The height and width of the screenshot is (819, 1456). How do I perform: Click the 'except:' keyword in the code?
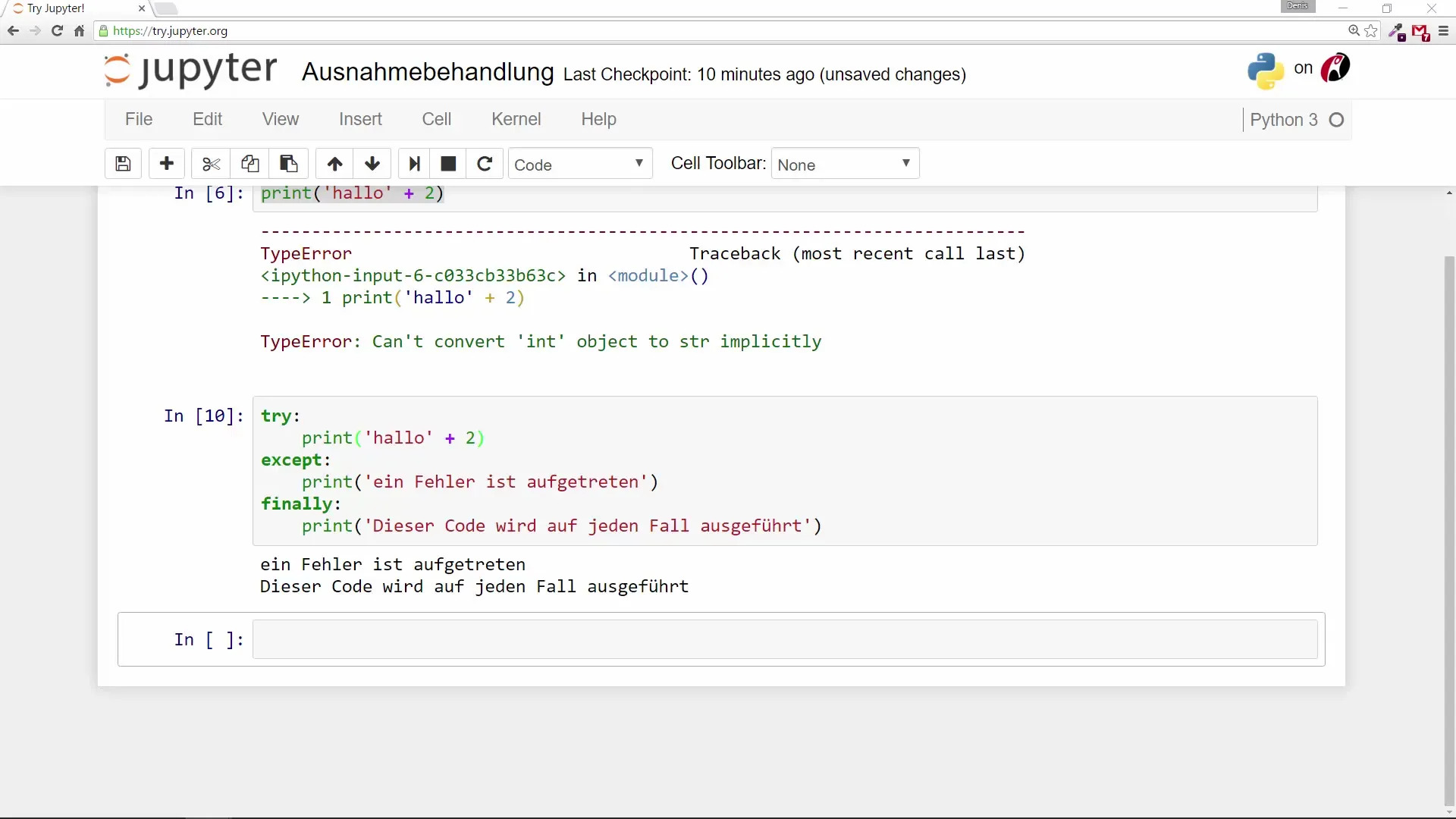[x=296, y=460]
